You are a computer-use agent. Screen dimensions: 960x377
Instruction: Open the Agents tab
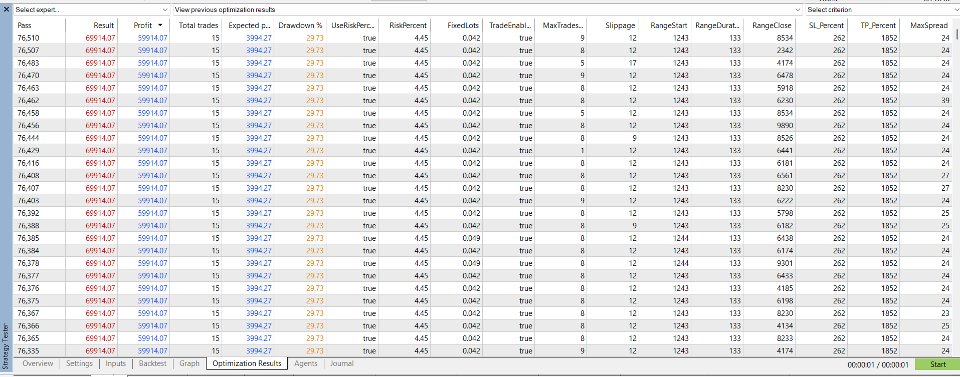306,364
